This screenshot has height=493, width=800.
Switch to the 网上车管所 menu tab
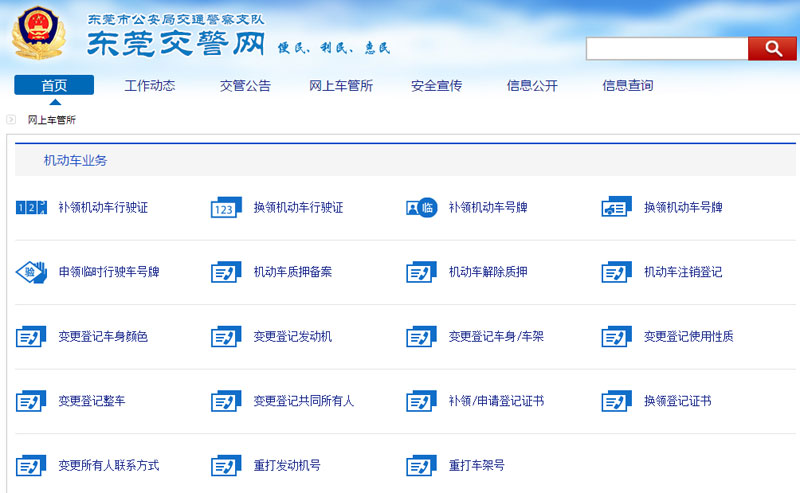(341, 86)
